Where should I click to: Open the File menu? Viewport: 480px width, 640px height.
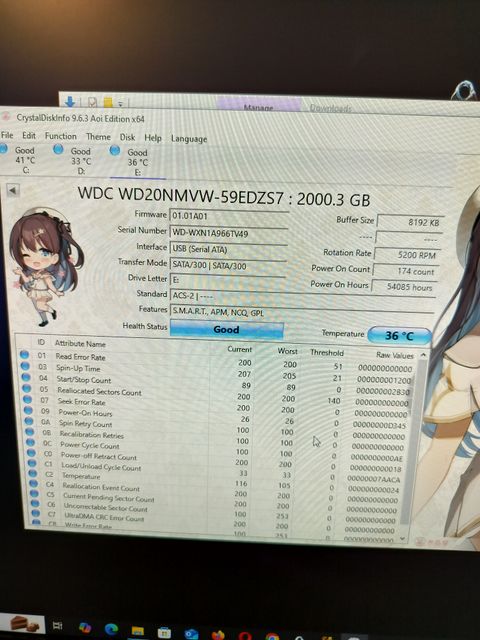(7, 135)
